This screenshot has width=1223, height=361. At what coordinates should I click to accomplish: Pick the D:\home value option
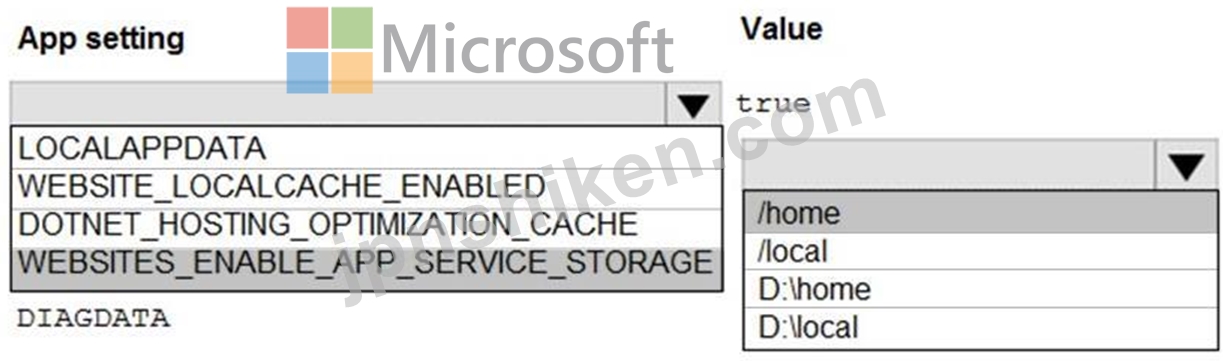[979, 288]
